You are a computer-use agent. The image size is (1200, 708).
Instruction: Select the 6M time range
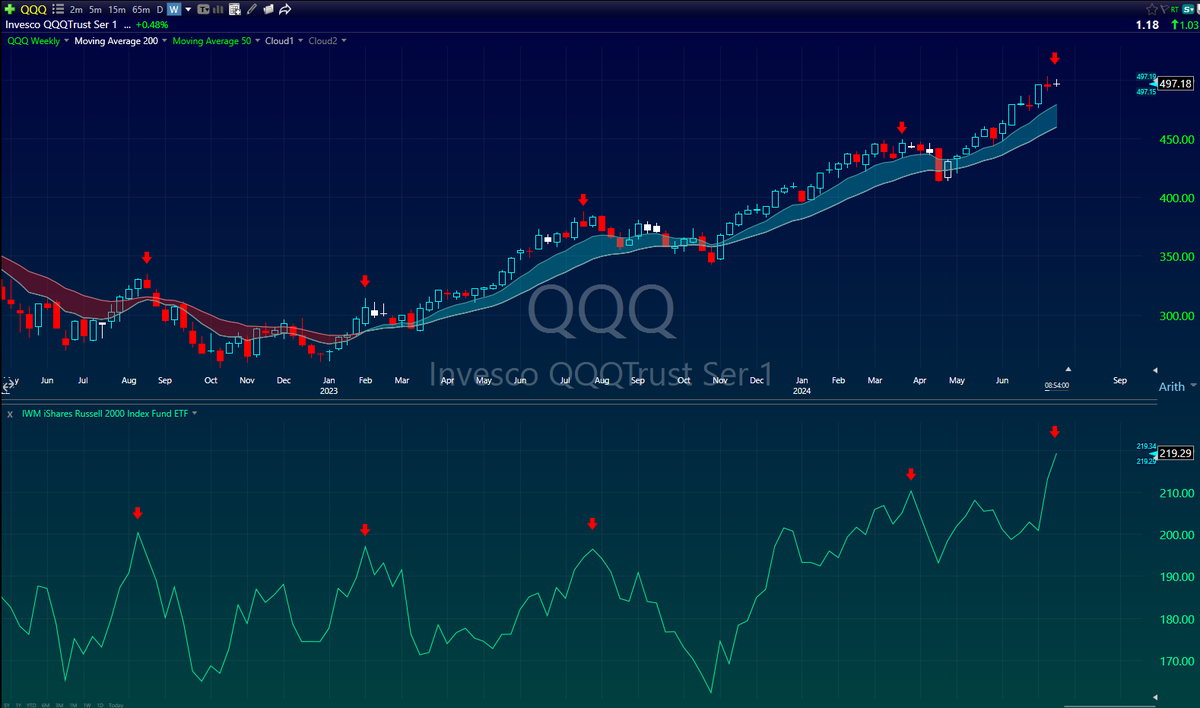[x=46, y=705]
